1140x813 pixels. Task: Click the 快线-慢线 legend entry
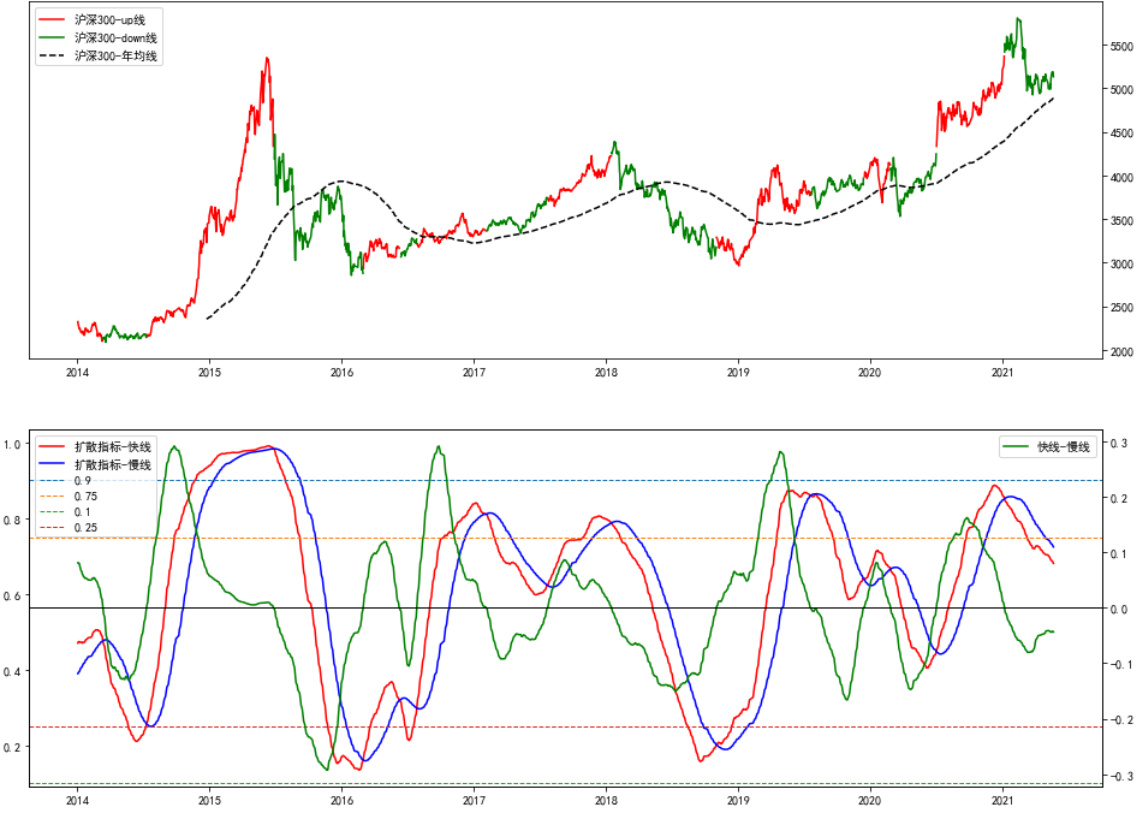click(1062, 447)
